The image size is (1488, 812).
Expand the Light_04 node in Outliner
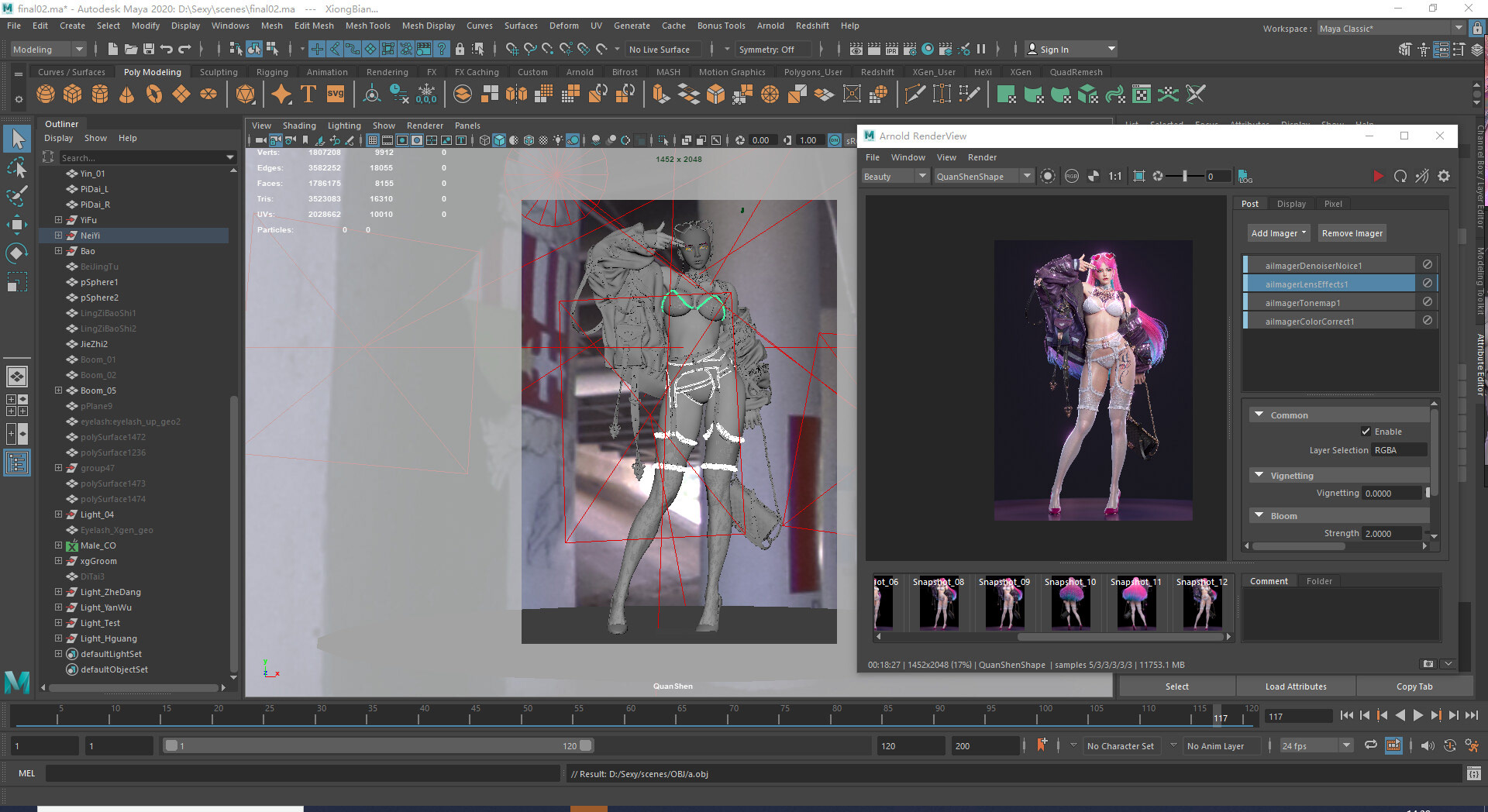point(58,514)
